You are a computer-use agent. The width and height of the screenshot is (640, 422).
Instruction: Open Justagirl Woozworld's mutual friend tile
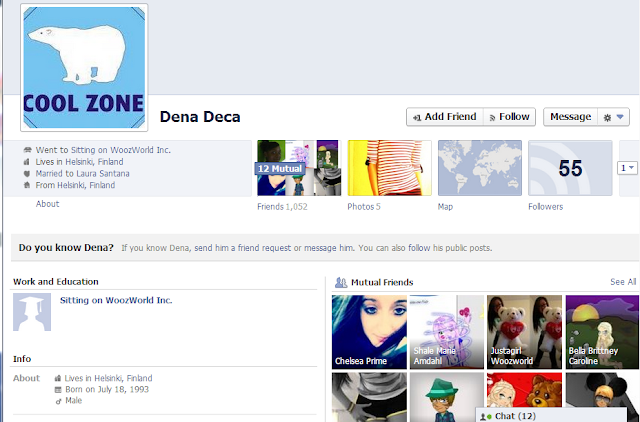[524, 332]
